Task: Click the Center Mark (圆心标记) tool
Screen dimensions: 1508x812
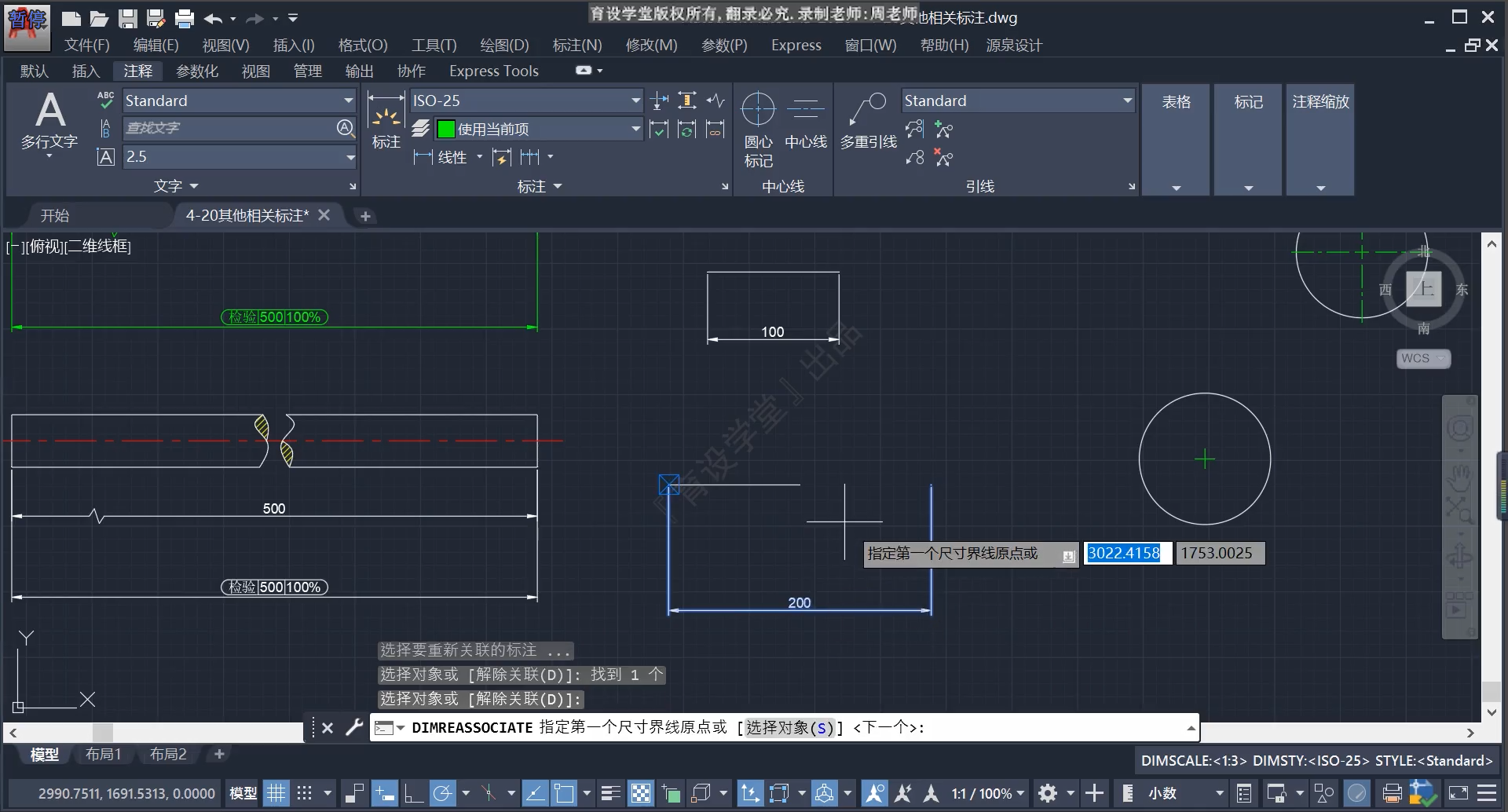Action: tap(758, 130)
